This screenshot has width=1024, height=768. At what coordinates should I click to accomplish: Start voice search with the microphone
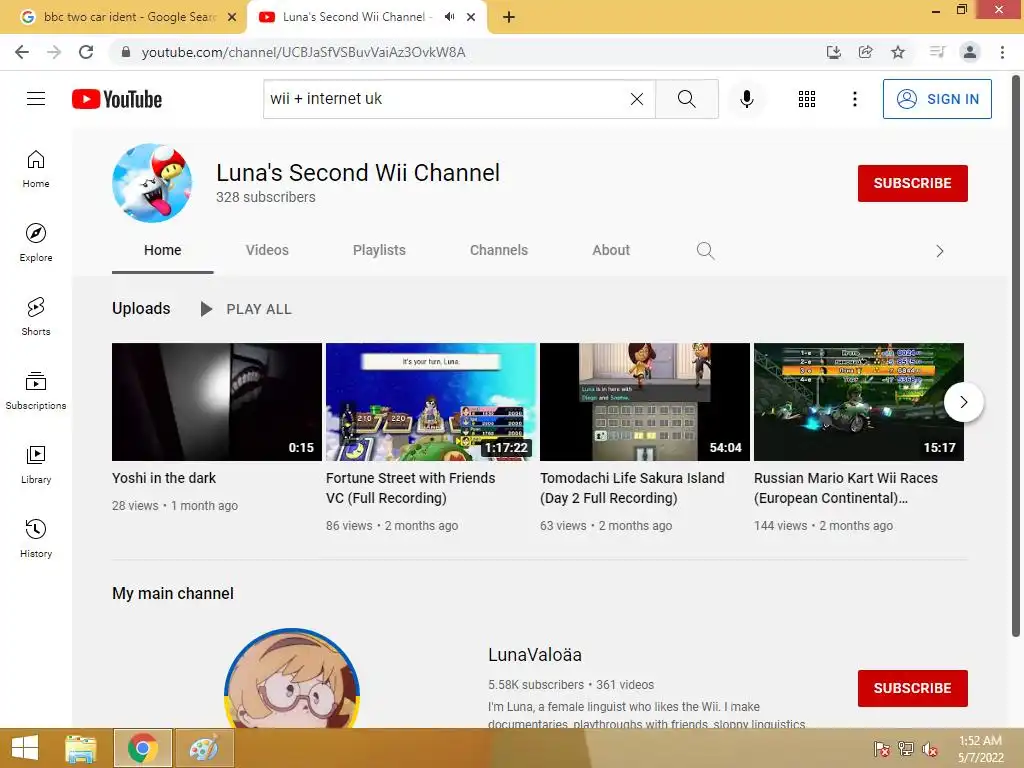(x=746, y=99)
